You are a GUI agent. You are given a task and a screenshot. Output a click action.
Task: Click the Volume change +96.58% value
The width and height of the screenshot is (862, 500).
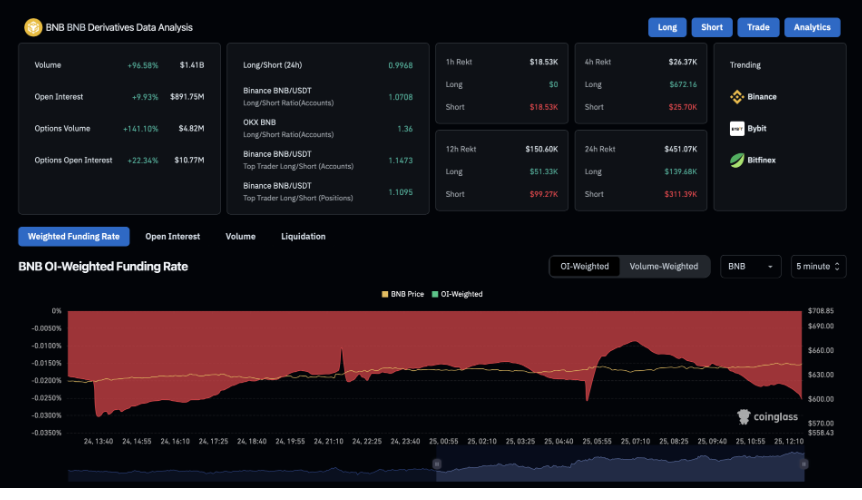click(142, 65)
